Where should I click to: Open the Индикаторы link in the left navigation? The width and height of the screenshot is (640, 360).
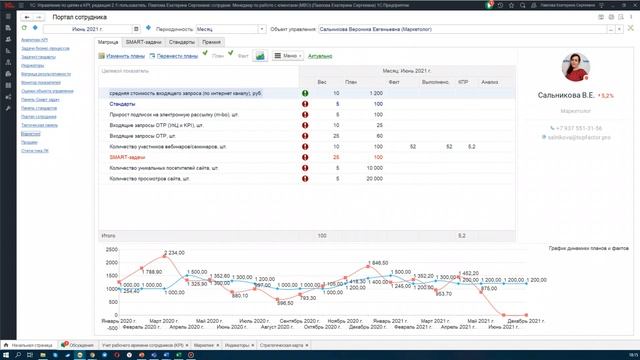[32, 66]
